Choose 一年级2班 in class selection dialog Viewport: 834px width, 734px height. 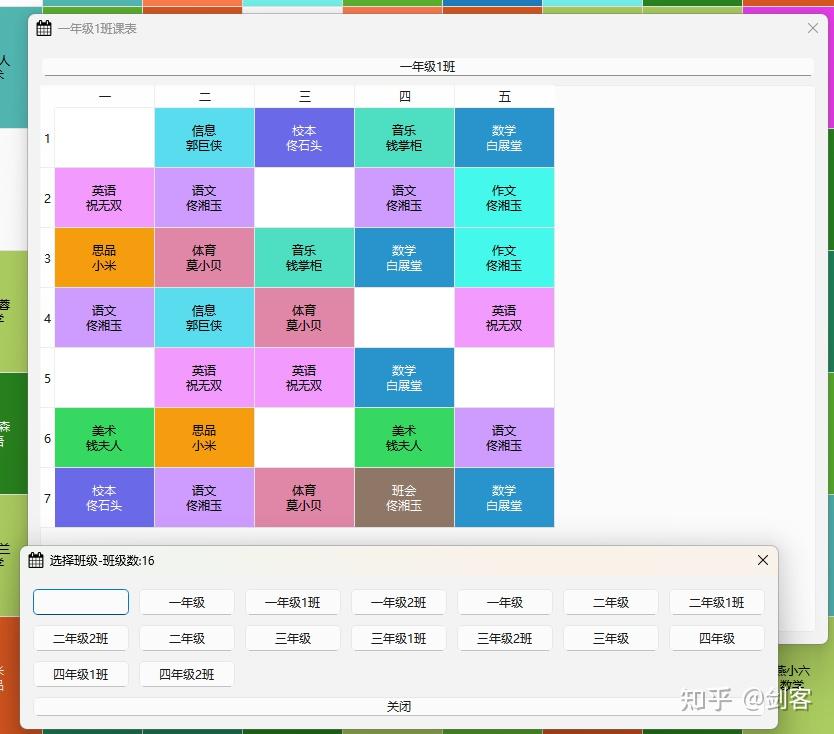(398, 602)
